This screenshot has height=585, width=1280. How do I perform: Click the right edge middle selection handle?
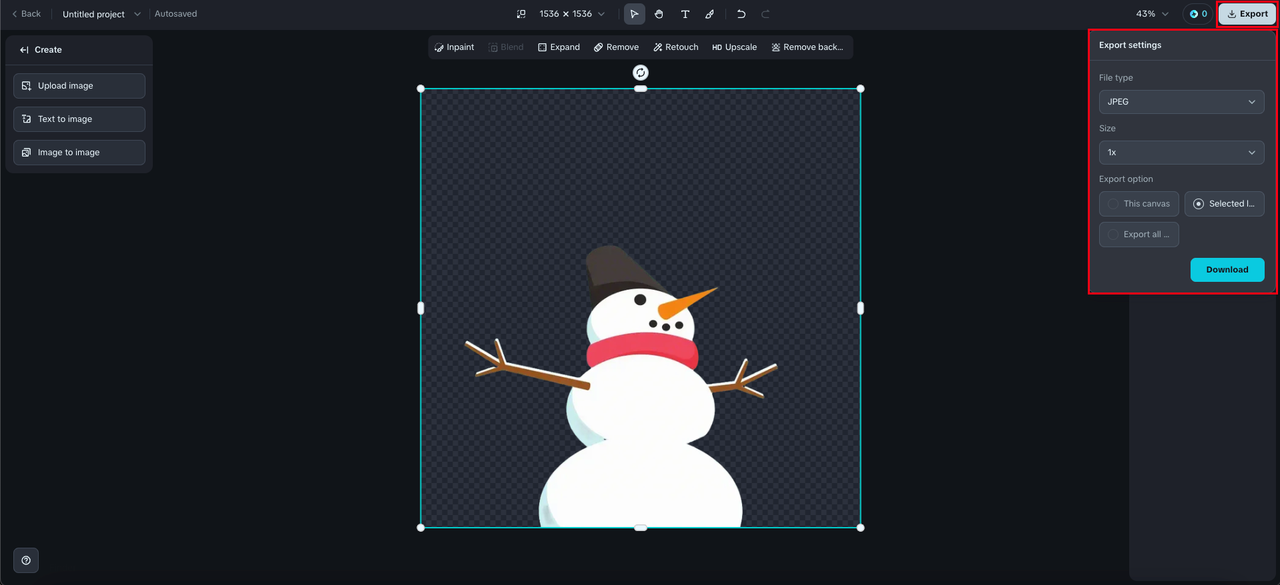[x=860, y=308]
